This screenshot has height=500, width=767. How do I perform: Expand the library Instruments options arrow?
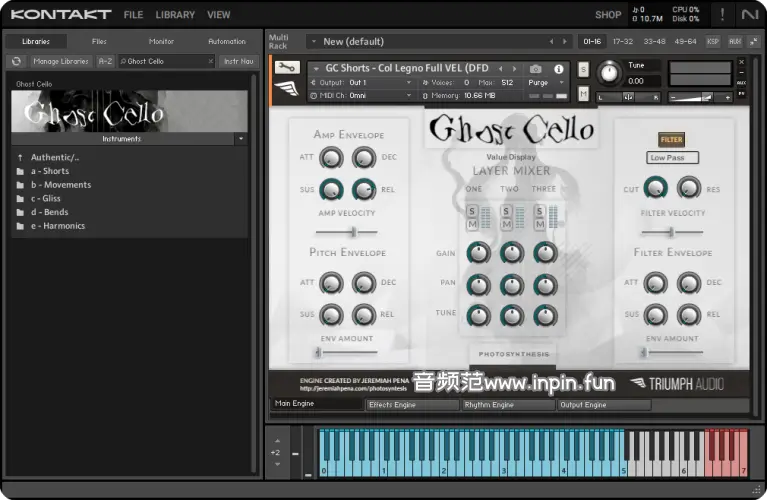point(241,139)
